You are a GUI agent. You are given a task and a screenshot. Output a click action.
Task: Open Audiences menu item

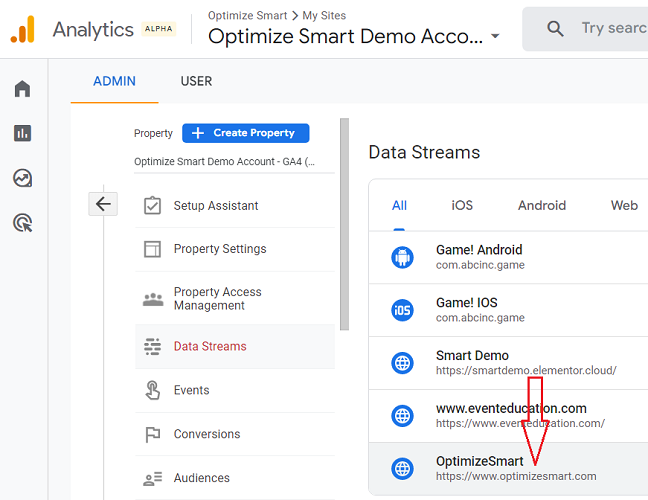[235, 478]
